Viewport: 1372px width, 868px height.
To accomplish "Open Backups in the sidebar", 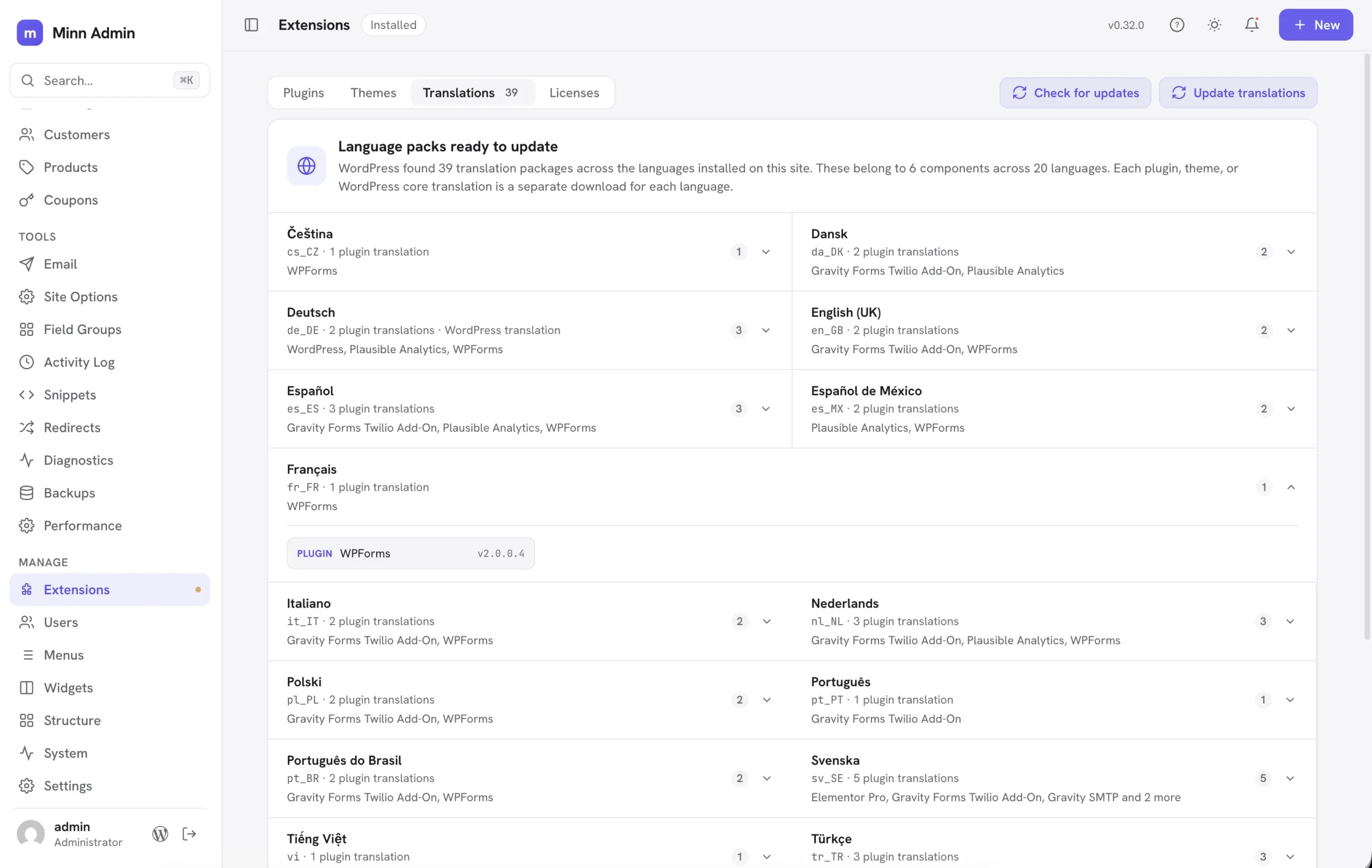I will point(109,493).
